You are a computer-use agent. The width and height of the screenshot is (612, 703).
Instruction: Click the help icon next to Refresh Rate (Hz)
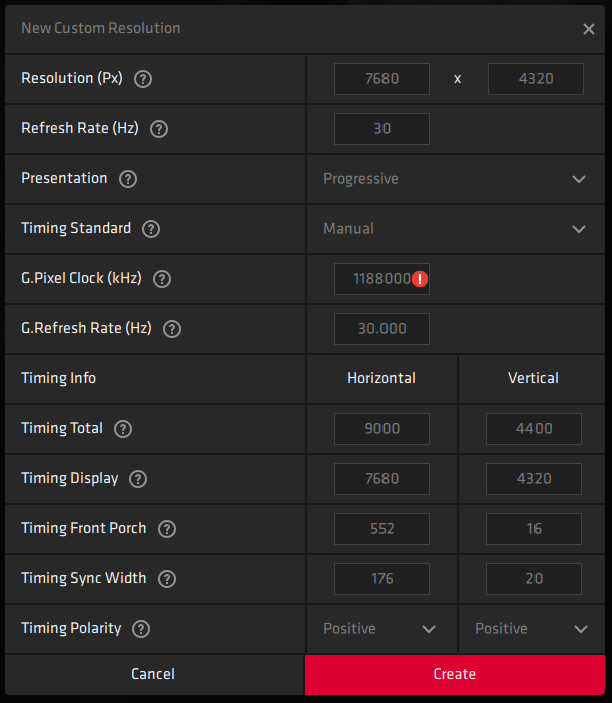point(159,129)
